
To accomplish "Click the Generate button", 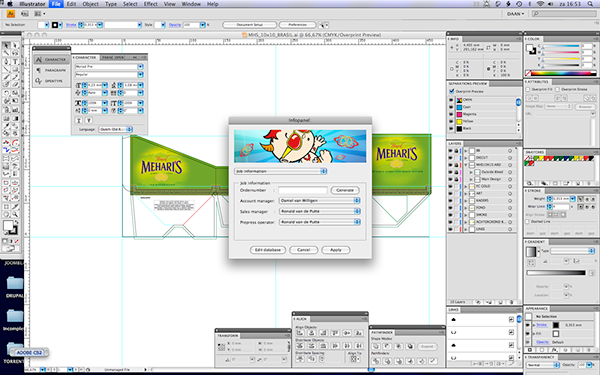I will 345,190.
